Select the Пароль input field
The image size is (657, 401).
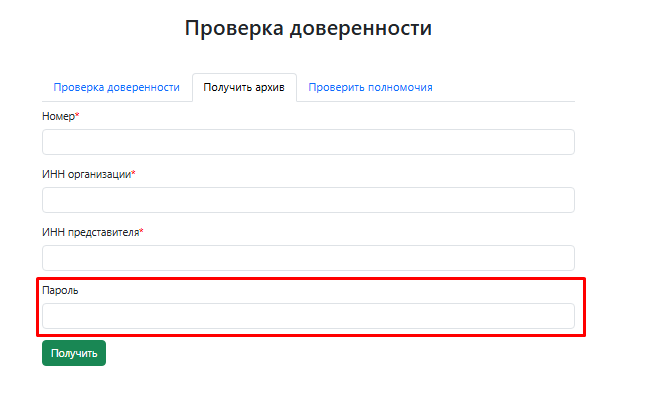[x=308, y=316]
